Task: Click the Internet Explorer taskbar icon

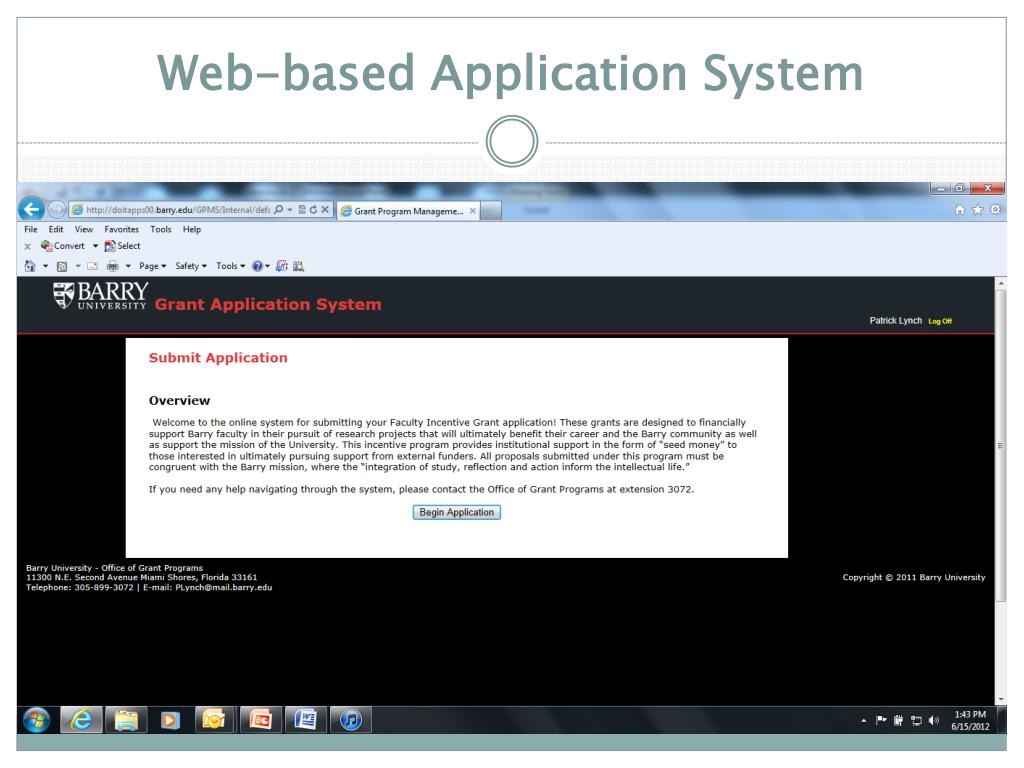Action: (x=81, y=720)
